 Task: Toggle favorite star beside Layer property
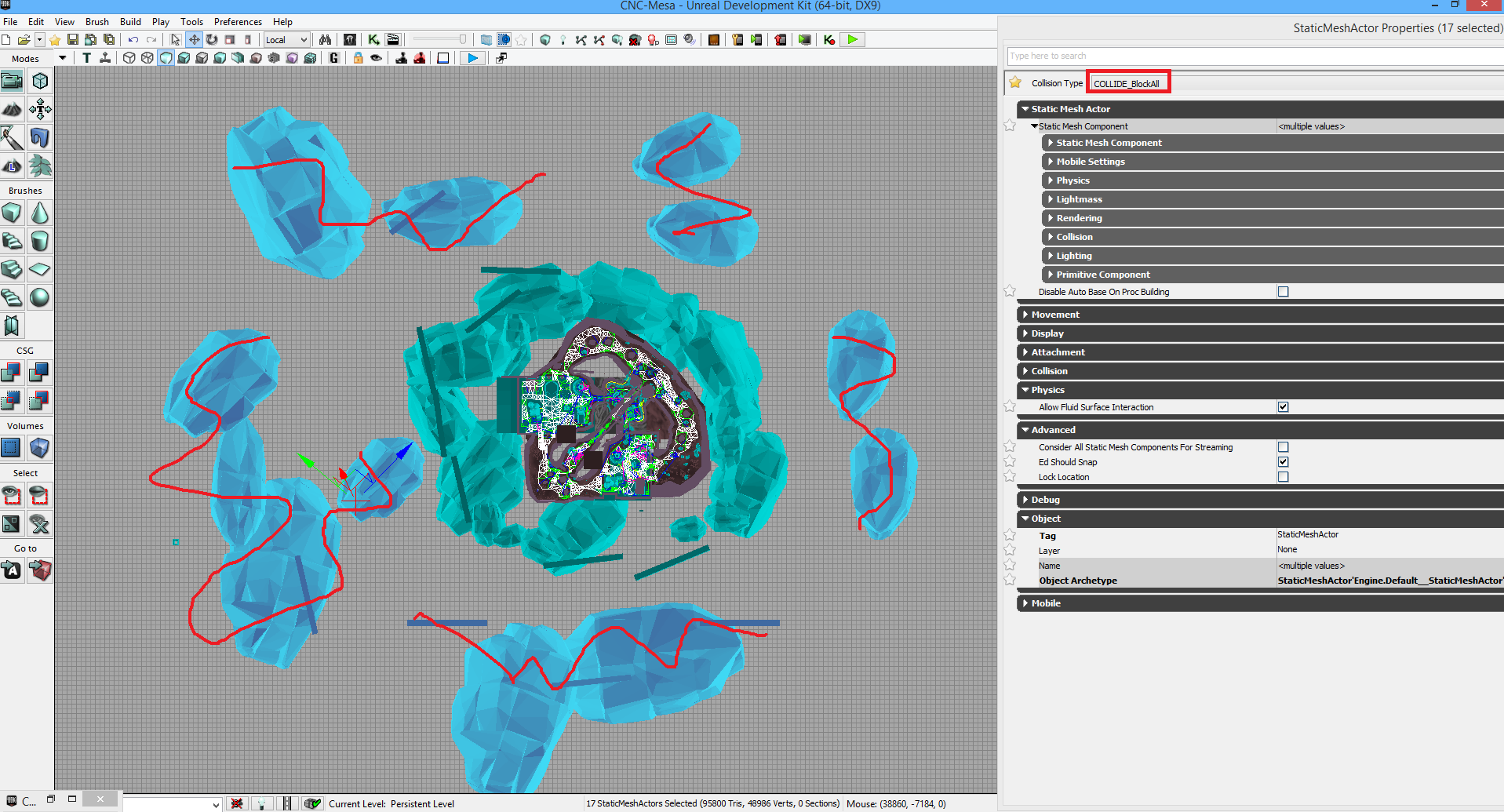click(x=1010, y=550)
